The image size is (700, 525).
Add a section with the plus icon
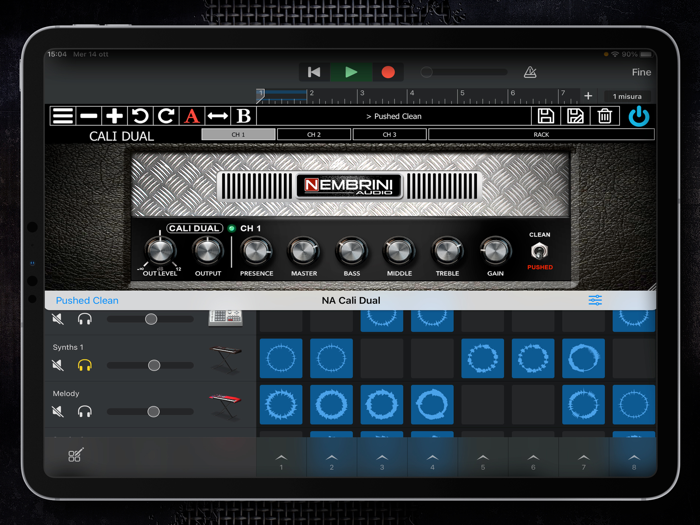[x=588, y=96]
